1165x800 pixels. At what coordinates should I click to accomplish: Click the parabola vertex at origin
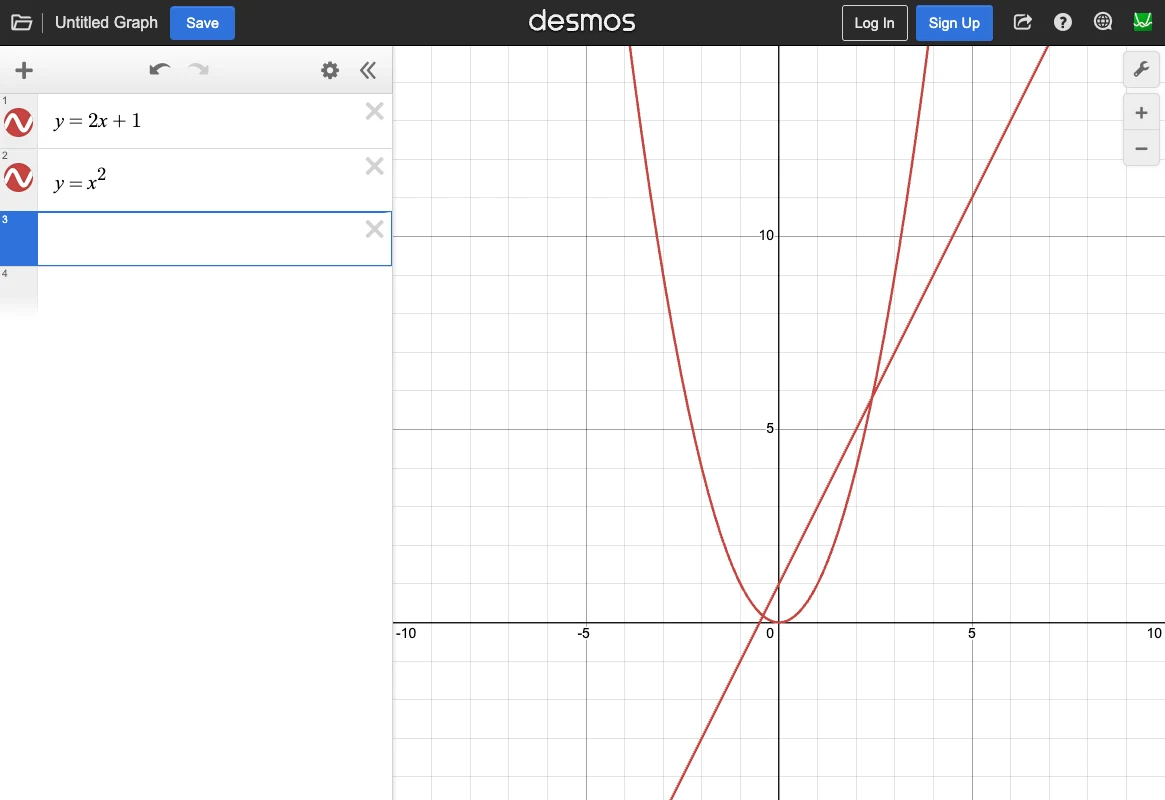pyautogui.click(x=779, y=622)
